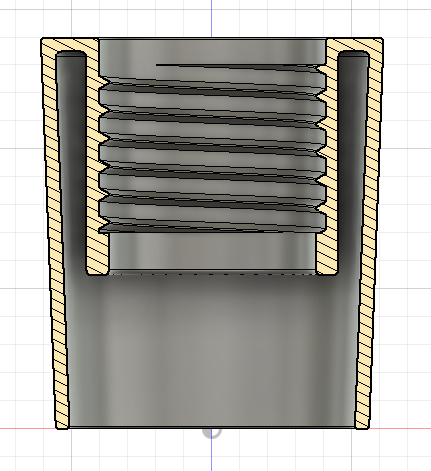Select the smooth bore face above the threads
Viewport: 431px width, 471px height.
212,51
